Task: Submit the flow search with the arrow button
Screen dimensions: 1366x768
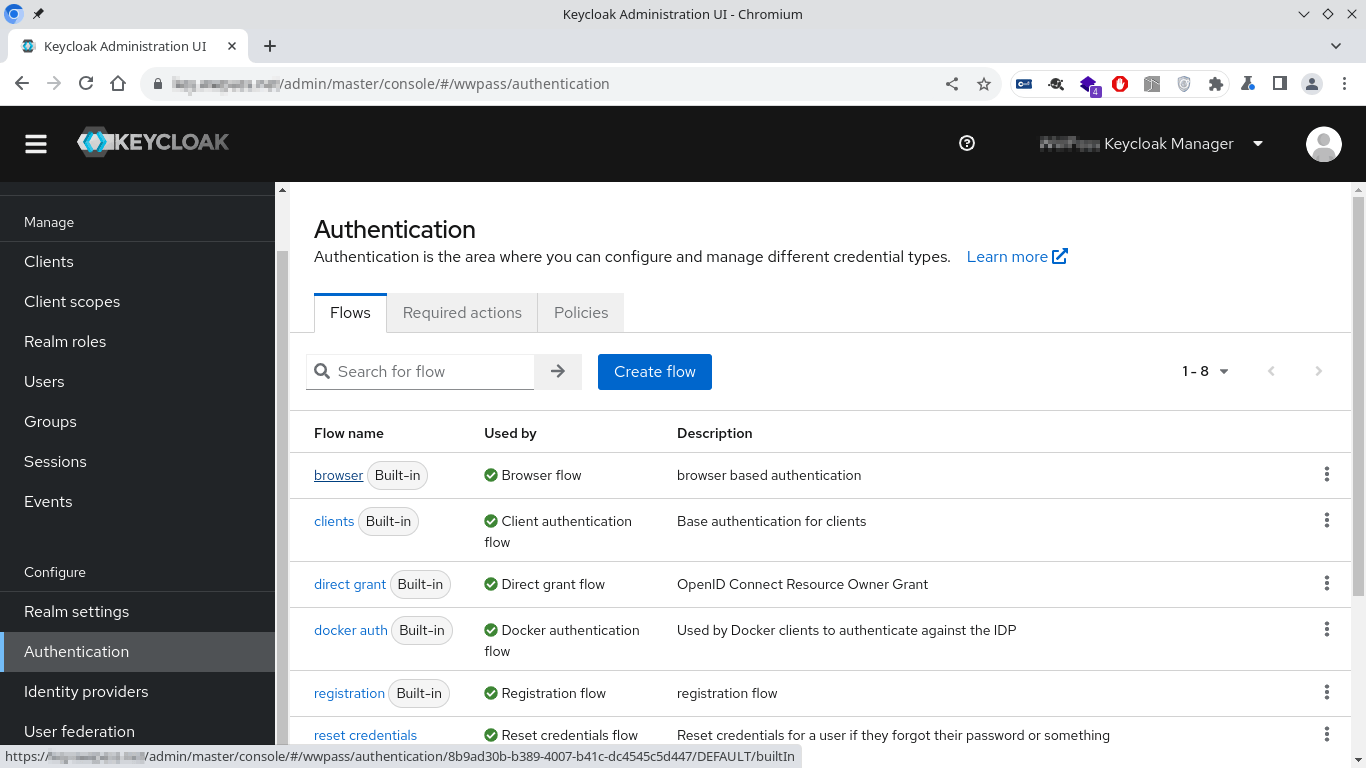Action: pyautogui.click(x=557, y=371)
